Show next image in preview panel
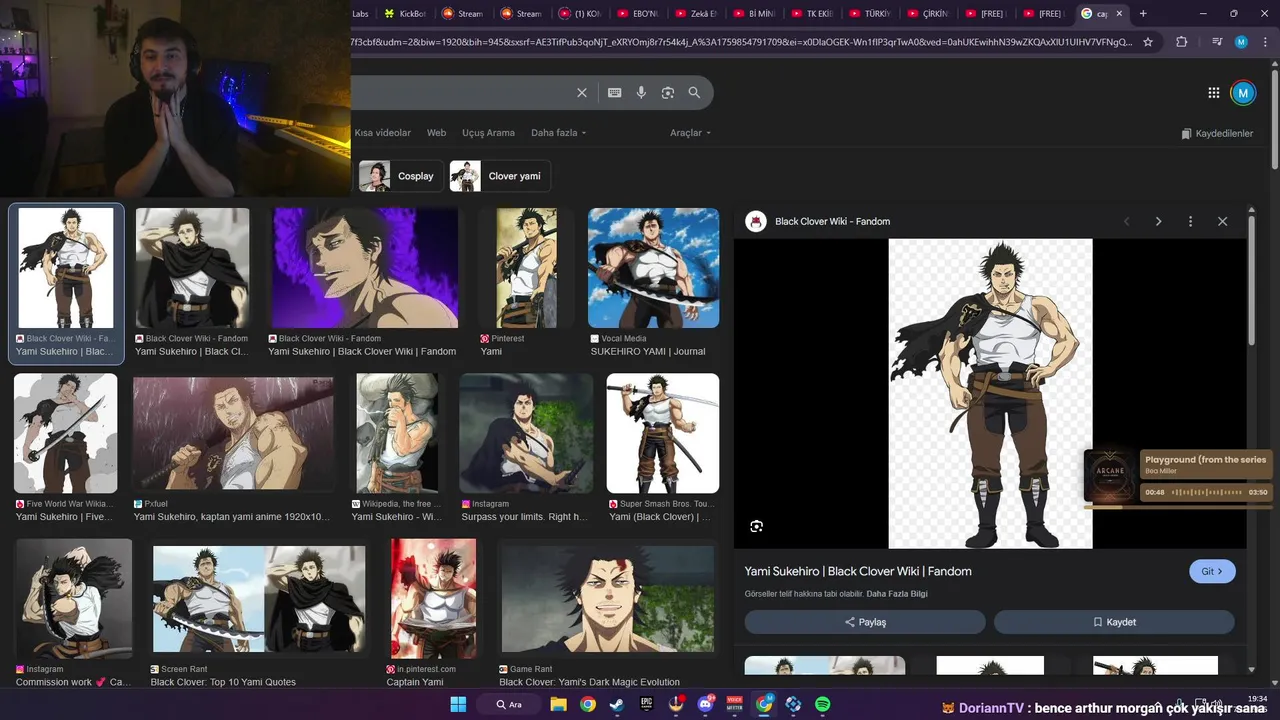 [1158, 221]
